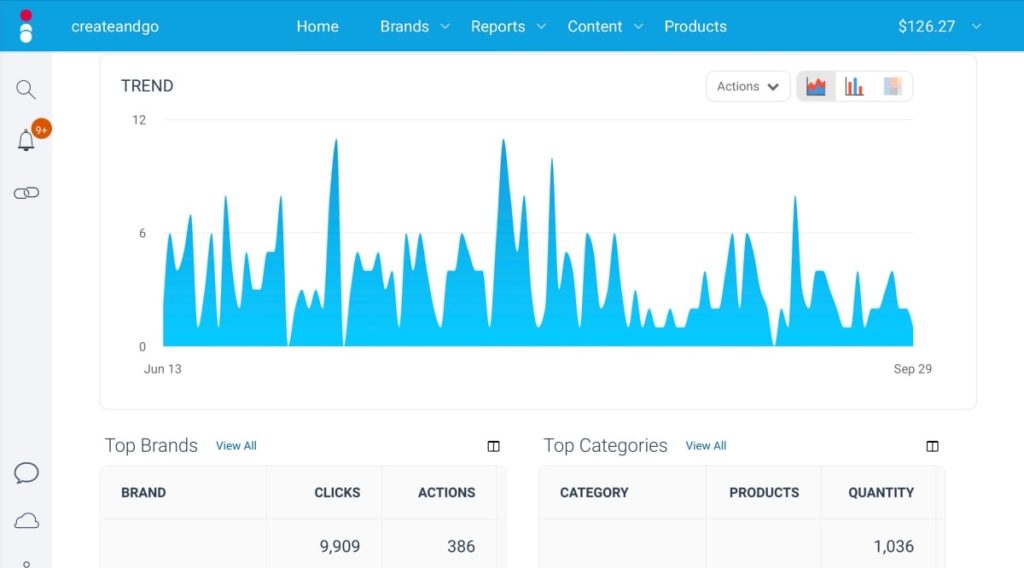Open the Products menu item
Viewport: 1024px width, 568px height.
pyautogui.click(x=695, y=27)
